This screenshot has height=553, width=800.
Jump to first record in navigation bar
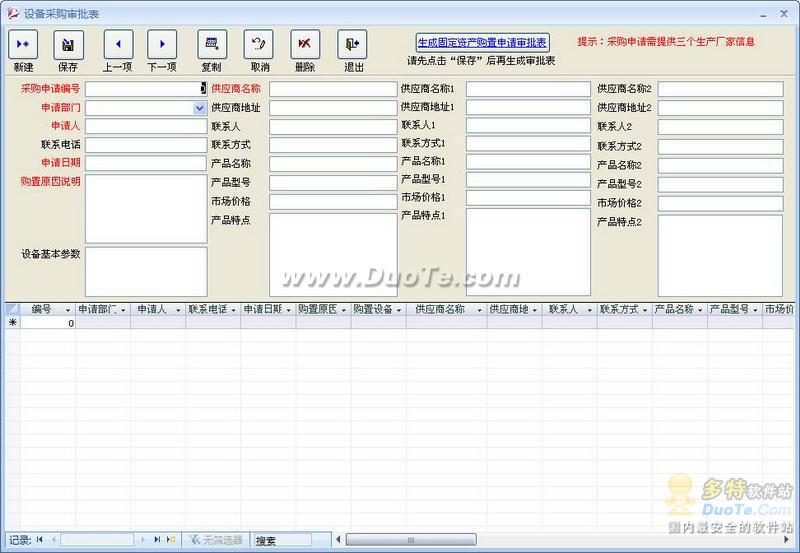coord(40,540)
